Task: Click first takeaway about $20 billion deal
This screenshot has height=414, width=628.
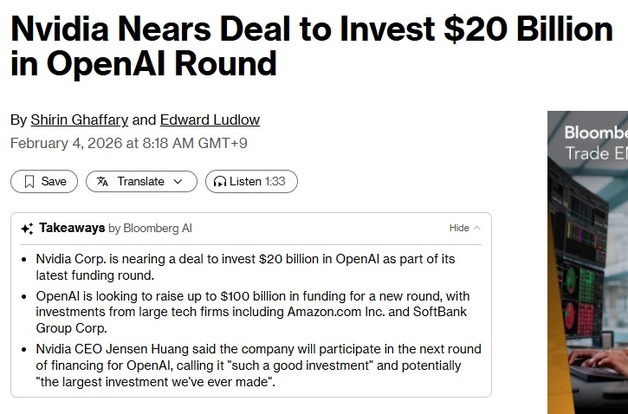Action: (x=245, y=267)
